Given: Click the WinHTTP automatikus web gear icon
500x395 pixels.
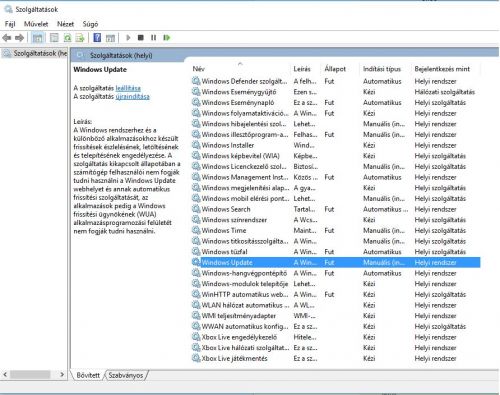Looking at the screenshot, I should pyautogui.click(x=196, y=294).
